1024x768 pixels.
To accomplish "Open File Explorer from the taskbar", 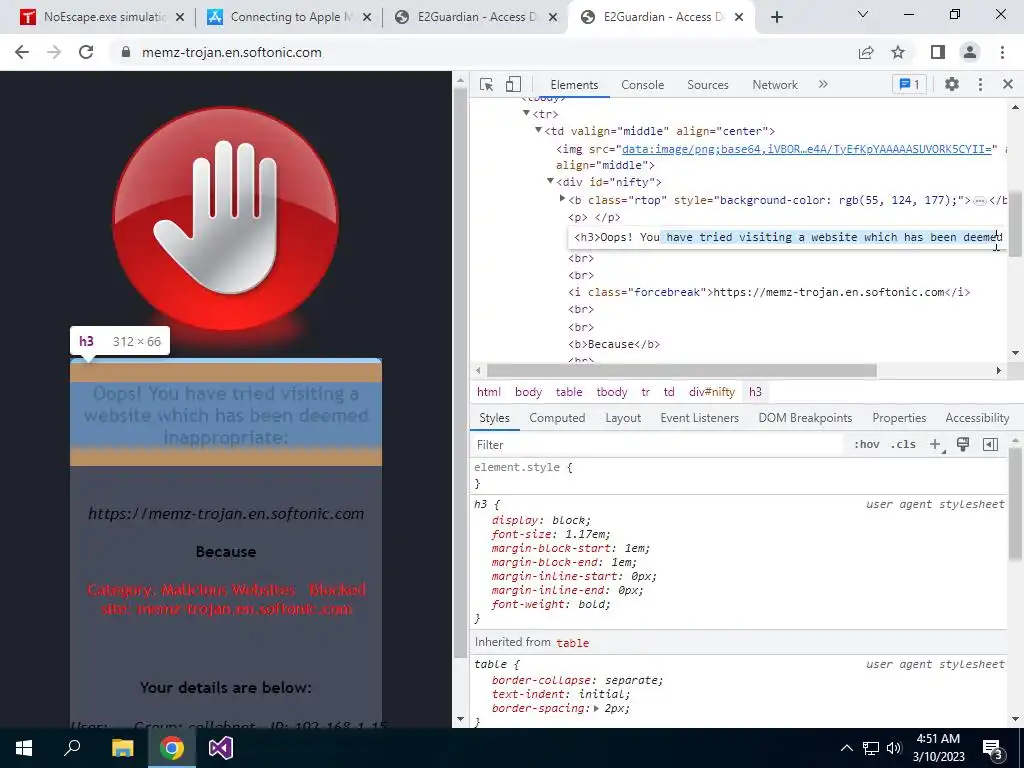I will pos(122,748).
